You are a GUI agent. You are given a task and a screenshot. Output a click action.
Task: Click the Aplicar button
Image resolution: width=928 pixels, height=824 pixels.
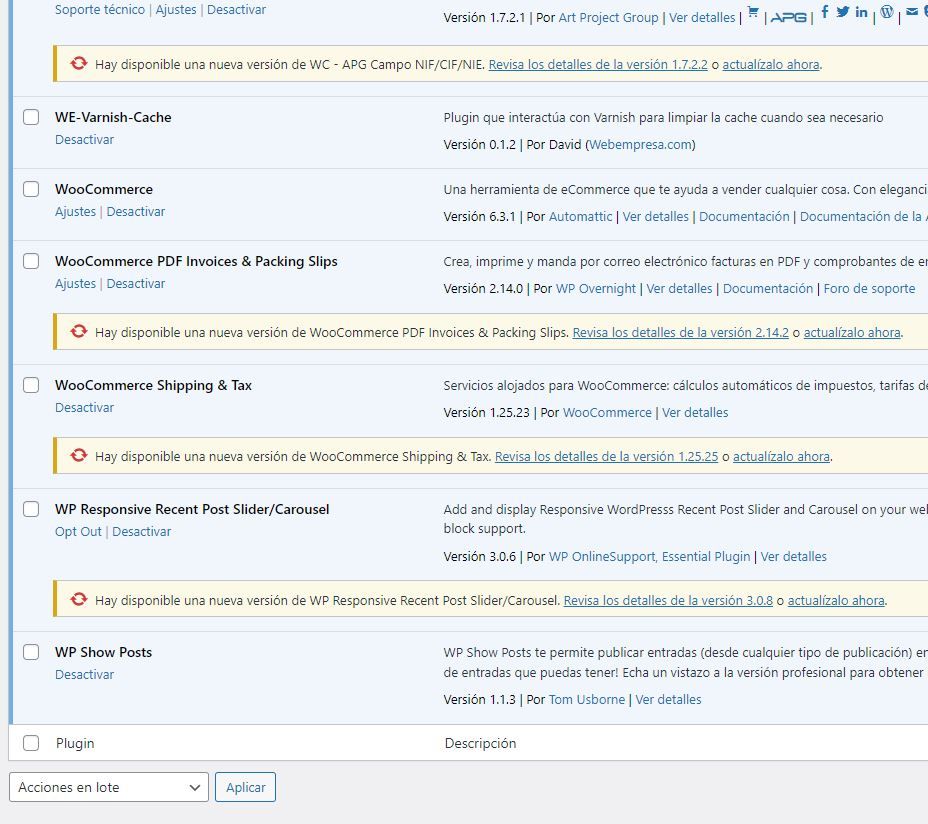(246, 787)
